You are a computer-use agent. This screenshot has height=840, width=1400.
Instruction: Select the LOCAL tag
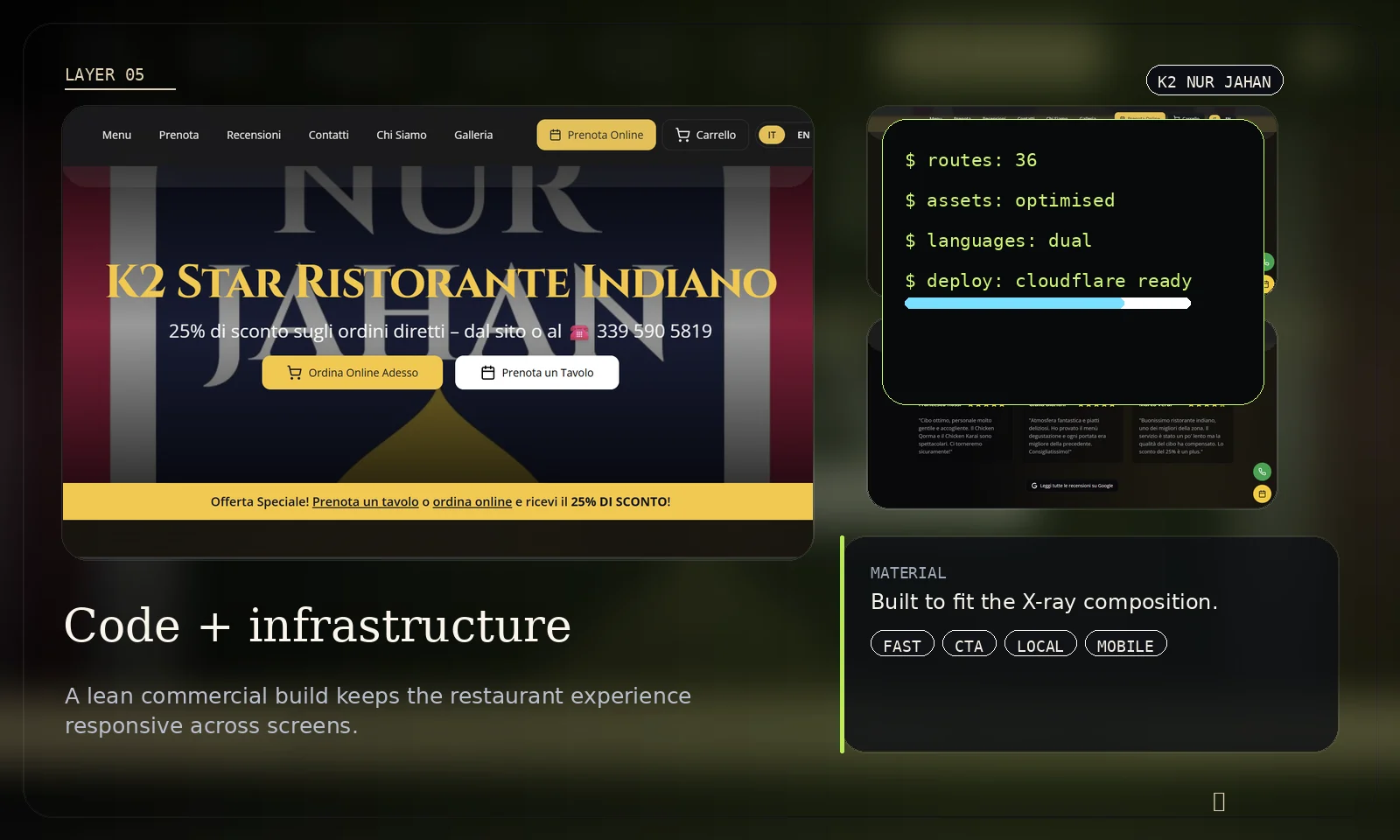(1040, 644)
